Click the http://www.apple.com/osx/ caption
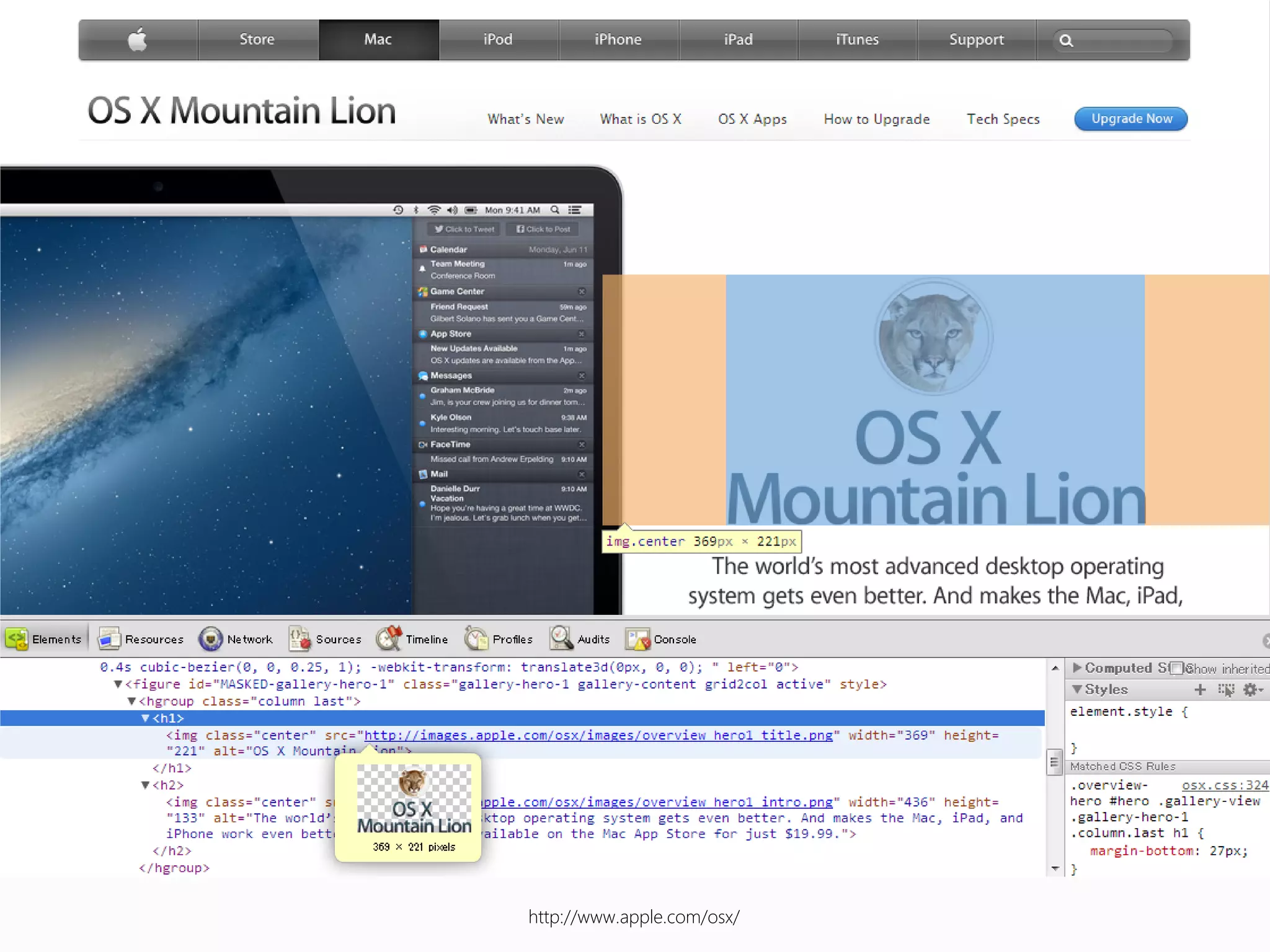This screenshot has width=1270, height=952. point(634,917)
